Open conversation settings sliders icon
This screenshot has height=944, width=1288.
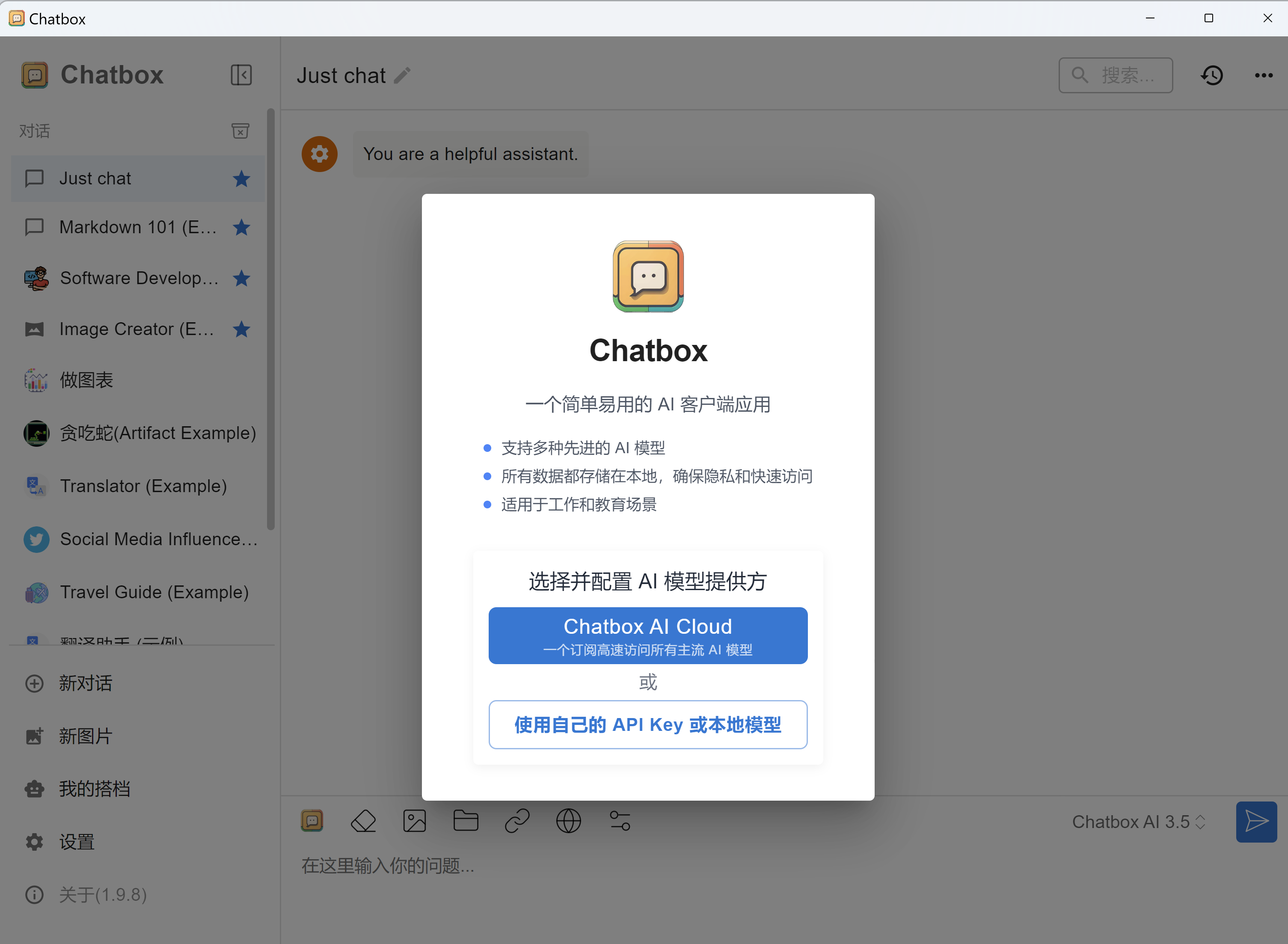pyautogui.click(x=620, y=822)
